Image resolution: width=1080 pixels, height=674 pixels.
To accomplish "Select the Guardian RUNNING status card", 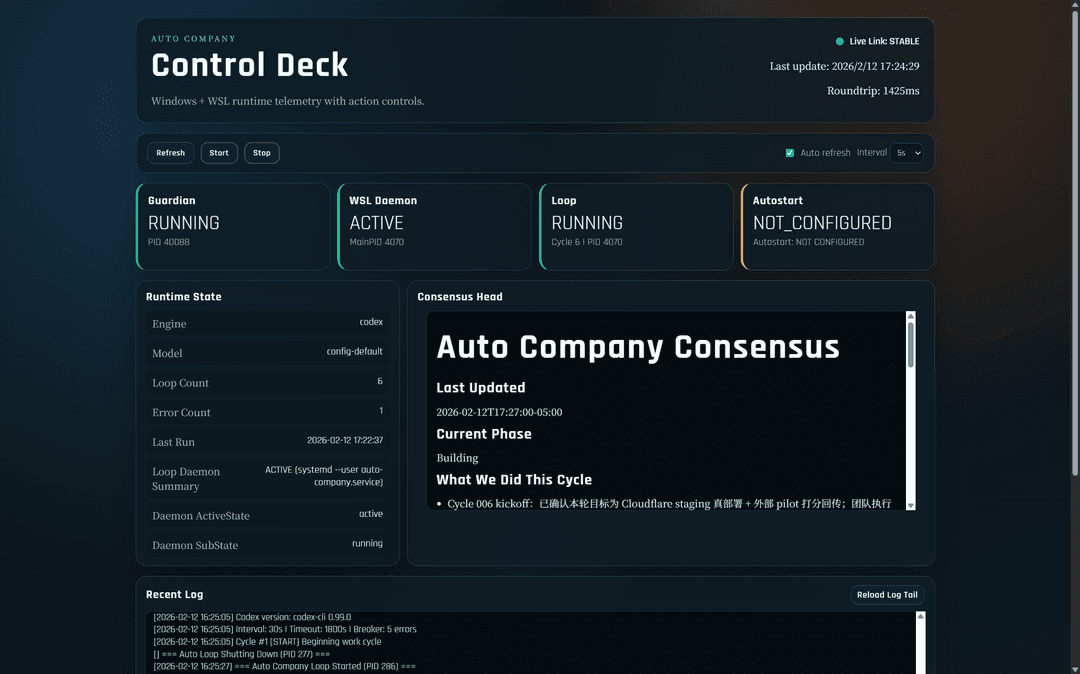I will (x=233, y=227).
